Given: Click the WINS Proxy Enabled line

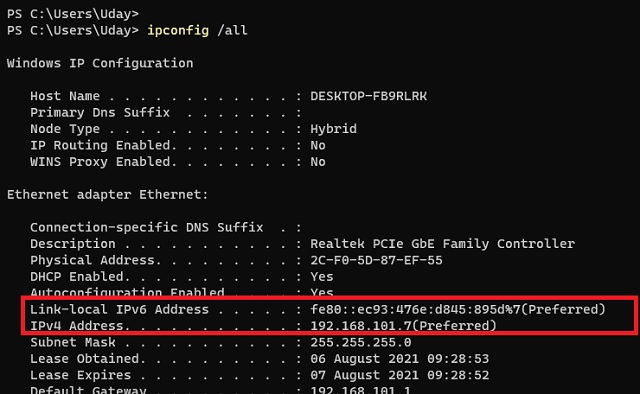Looking at the screenshot, I should click(178, 162).
